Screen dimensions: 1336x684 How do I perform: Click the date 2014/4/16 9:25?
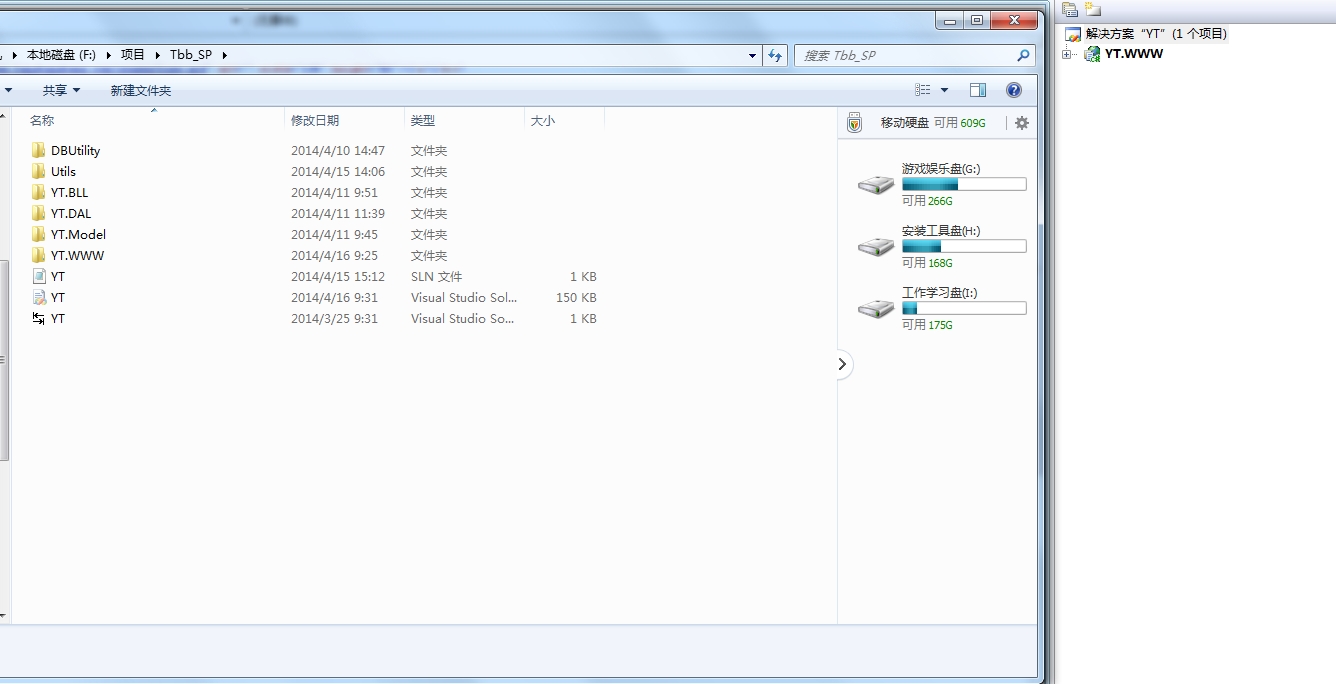pos(334,255)
